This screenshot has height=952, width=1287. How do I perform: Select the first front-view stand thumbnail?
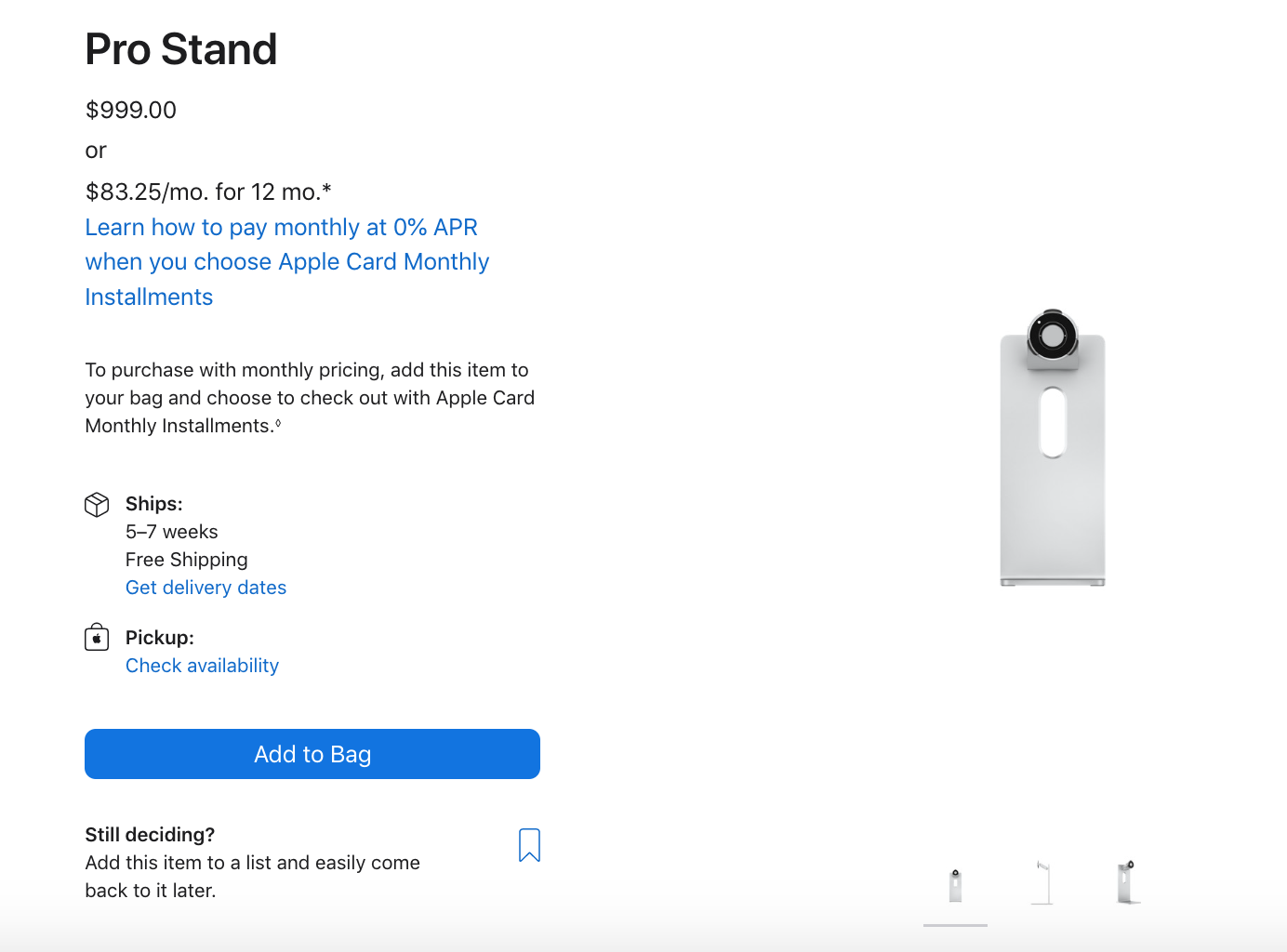(955, 885)
